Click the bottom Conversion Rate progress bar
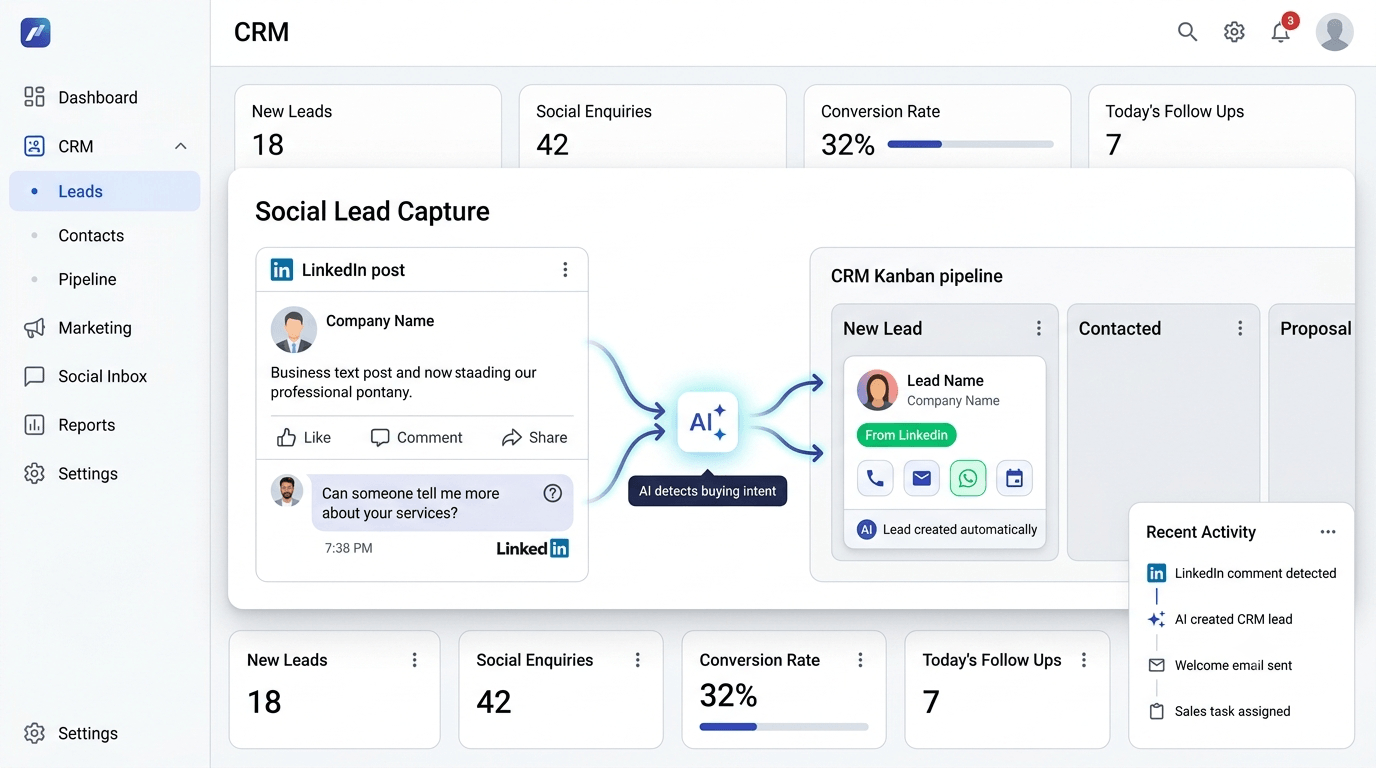Screen dimensions: 1376x768 (x=784, y=726)
